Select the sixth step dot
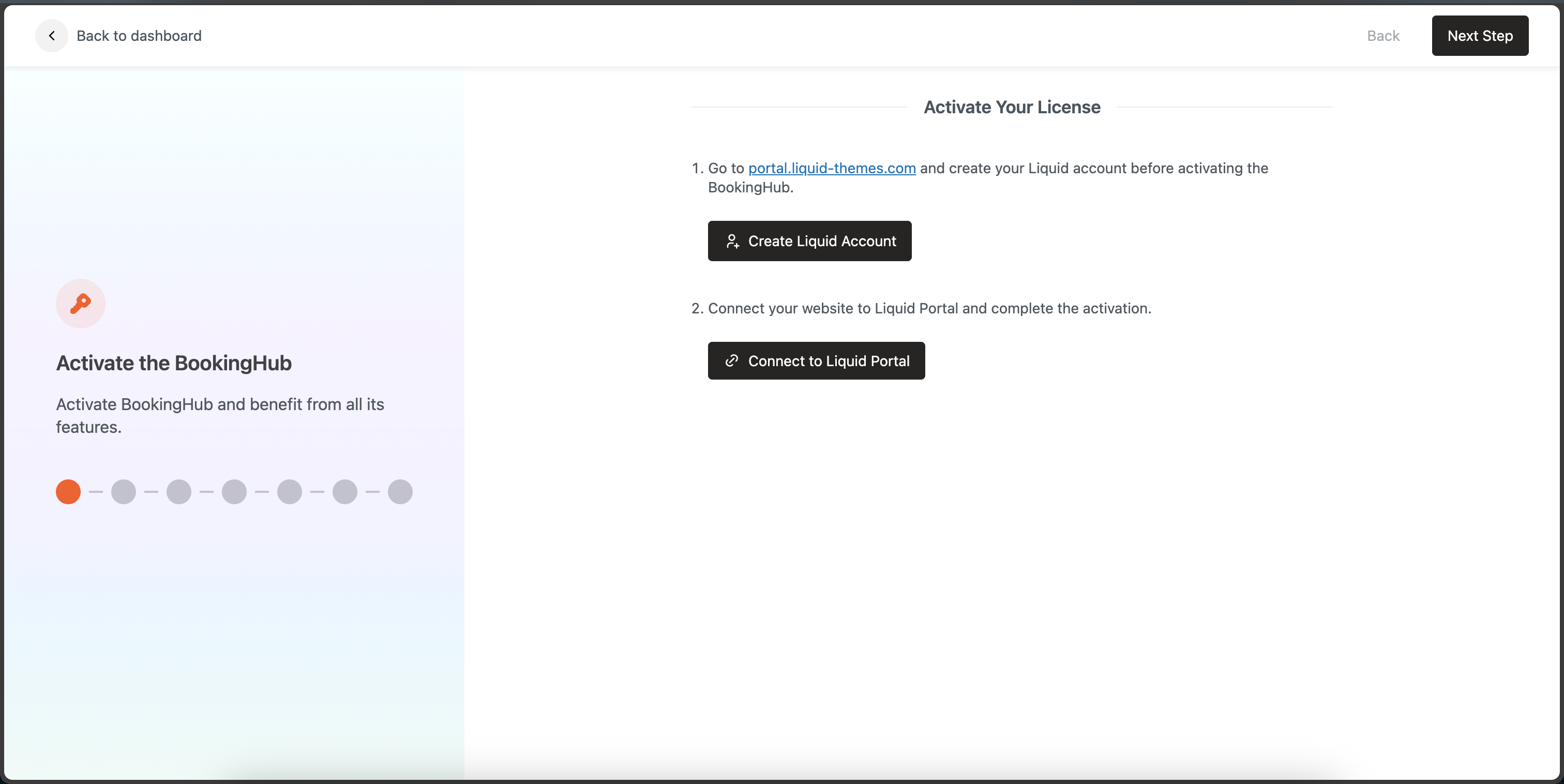Screen dimensions: 1564x784 point(344,491)
